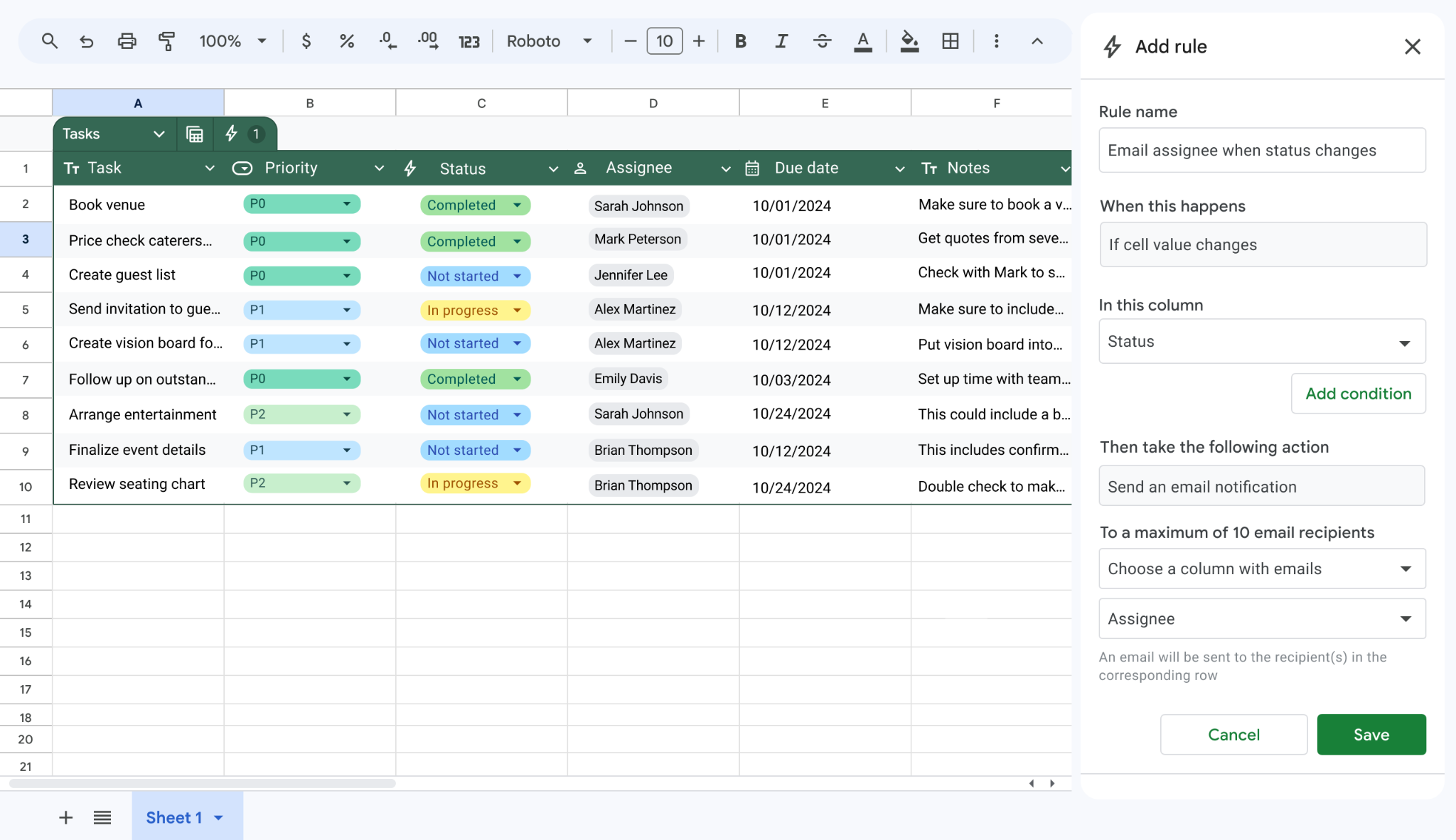This screenshot has height=840, width=1456.
Task: Select row 3 header
Action: [x=26, y=239]
